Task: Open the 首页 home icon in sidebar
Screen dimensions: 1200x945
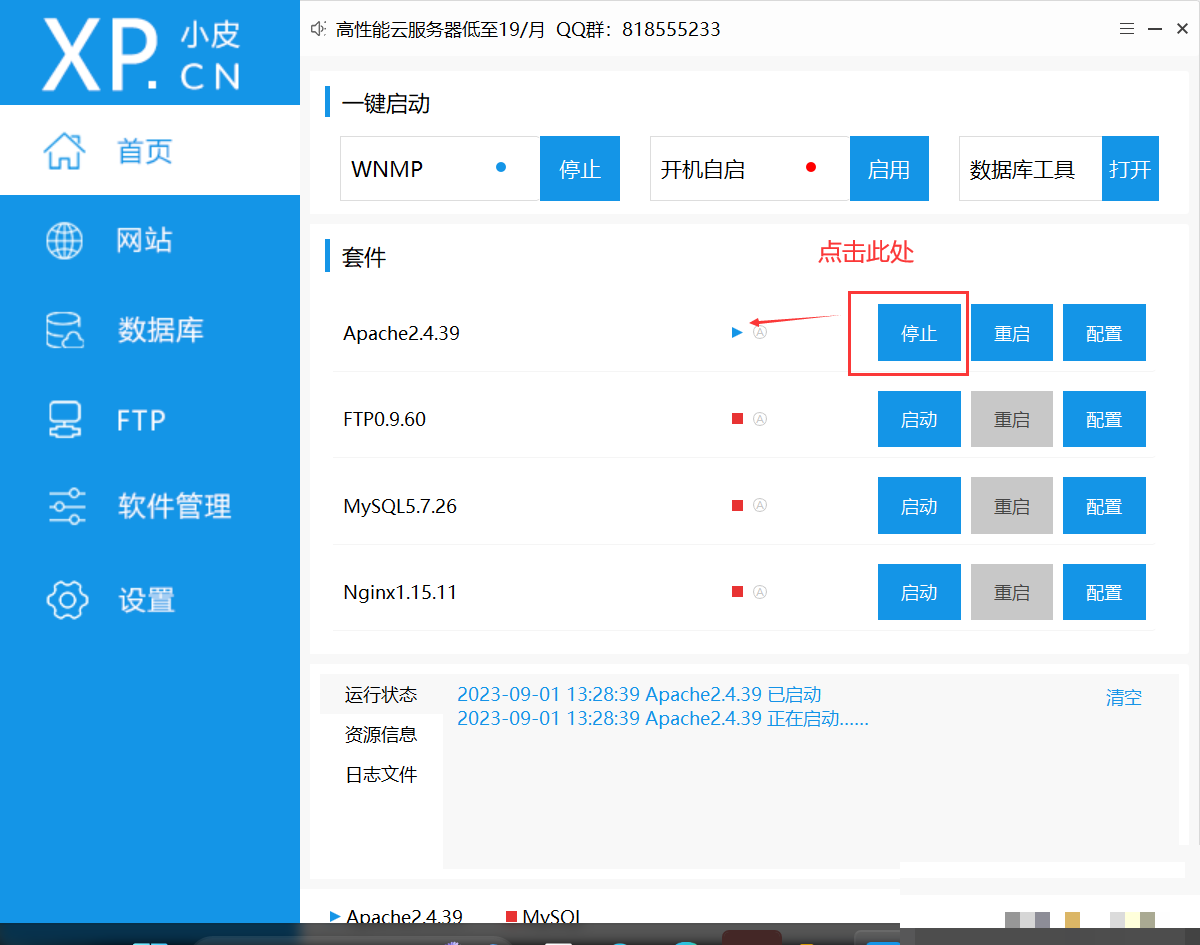Action: tap(64, 151)
